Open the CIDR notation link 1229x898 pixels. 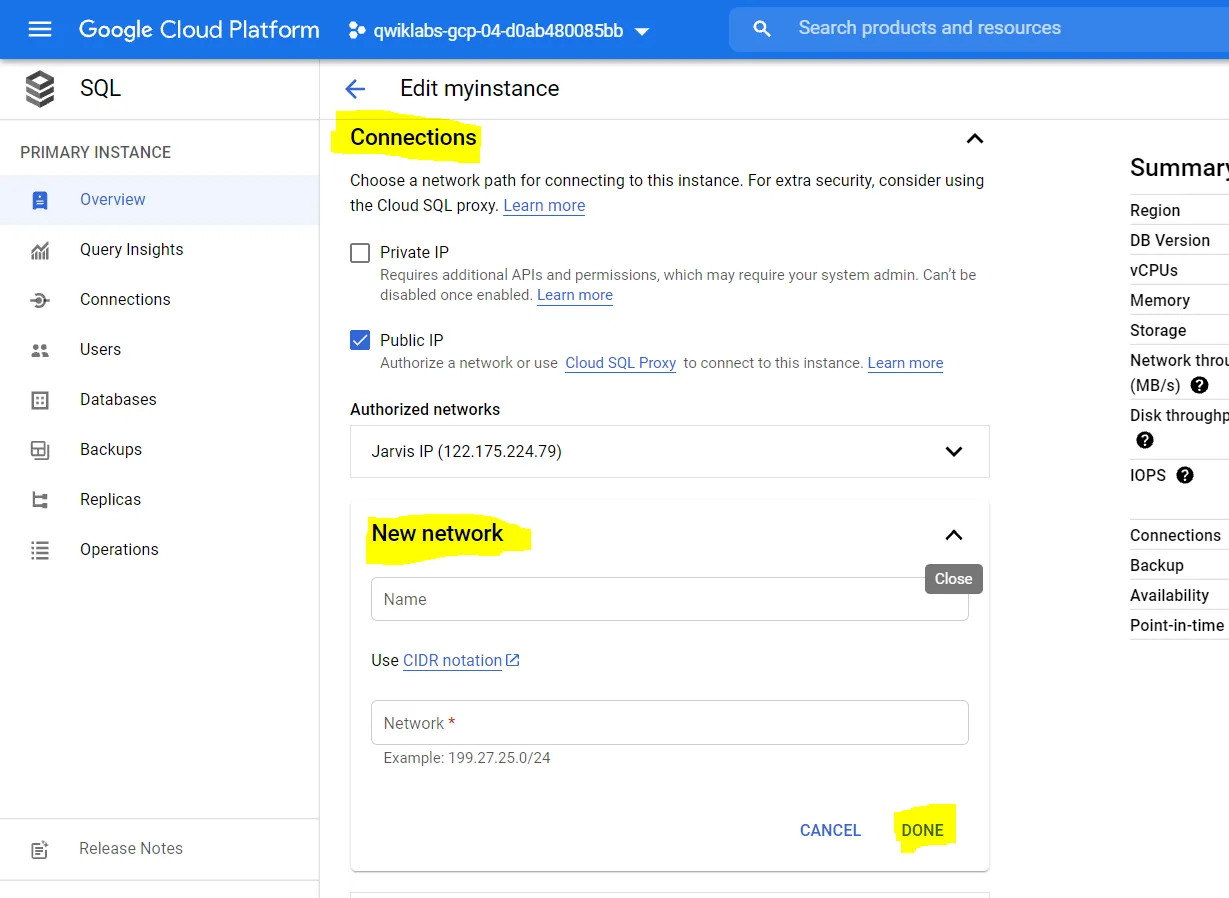point(453,661)
